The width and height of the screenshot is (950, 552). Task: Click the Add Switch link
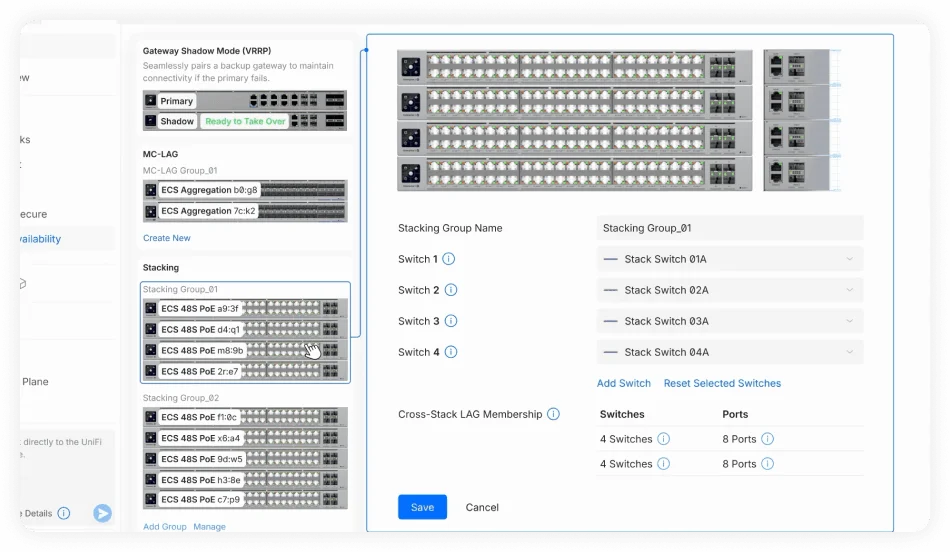(x=623, y=384)
